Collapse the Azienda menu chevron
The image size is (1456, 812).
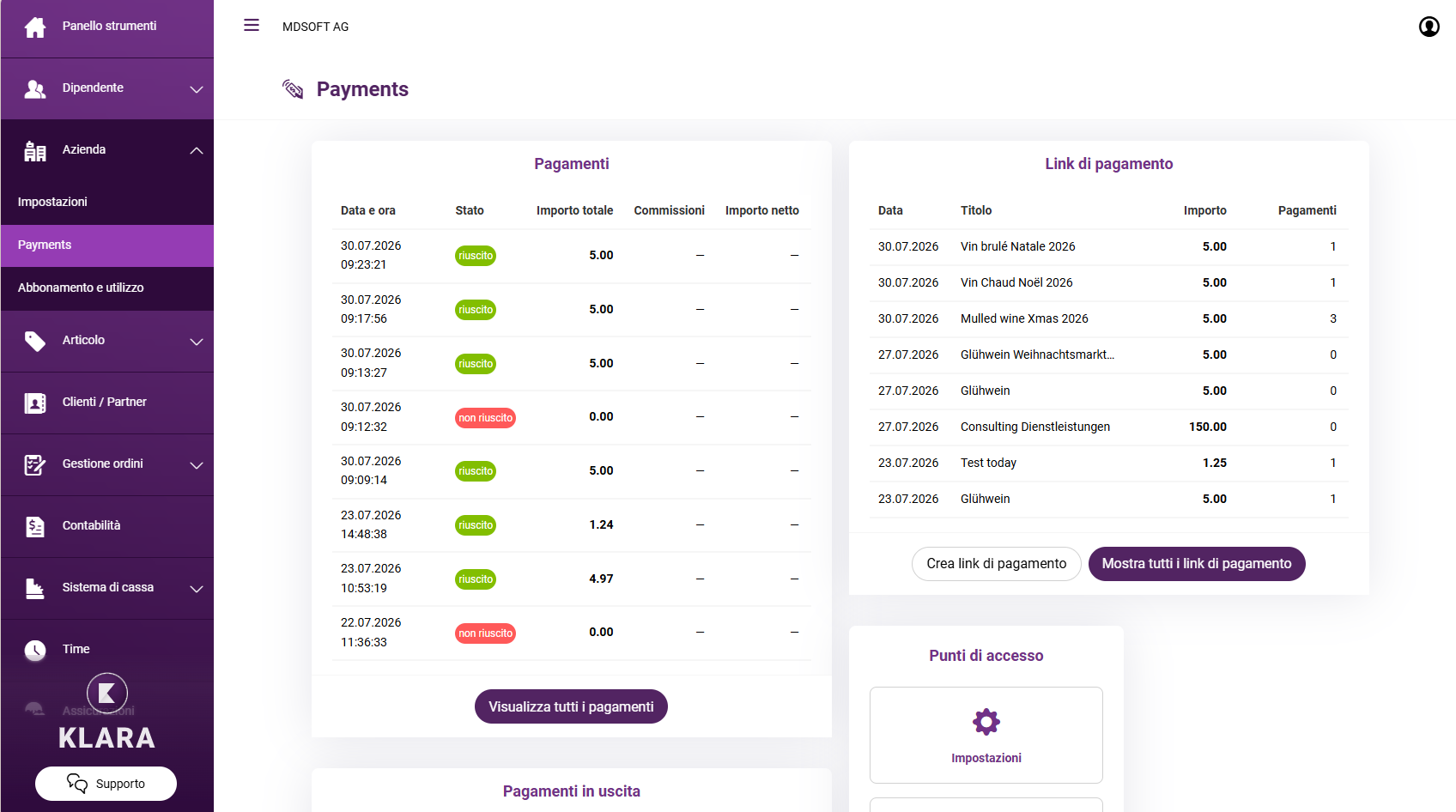pyautogui.click(x=197, y=151)
